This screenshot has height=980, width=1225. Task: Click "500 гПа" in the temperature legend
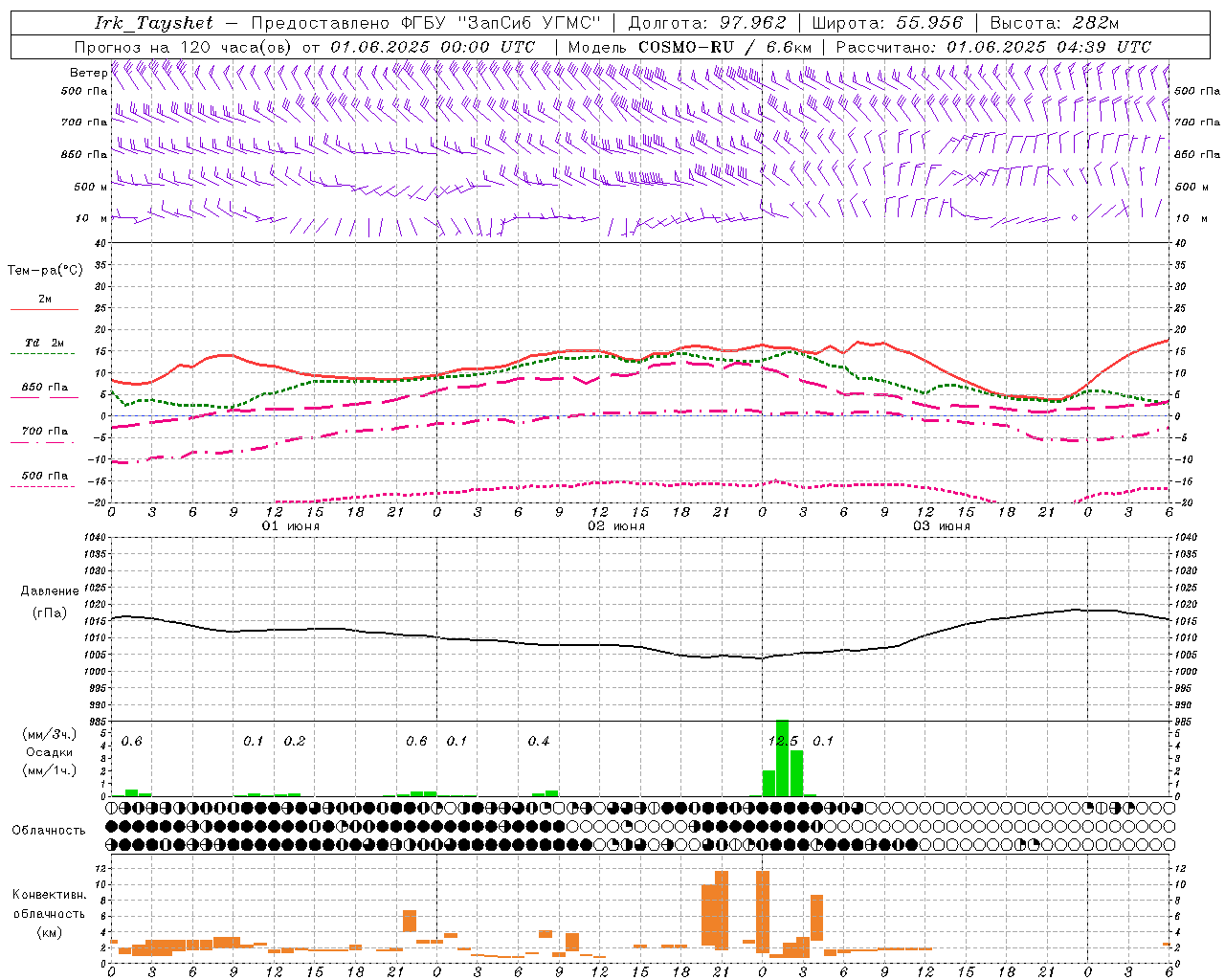click(45, 476)
